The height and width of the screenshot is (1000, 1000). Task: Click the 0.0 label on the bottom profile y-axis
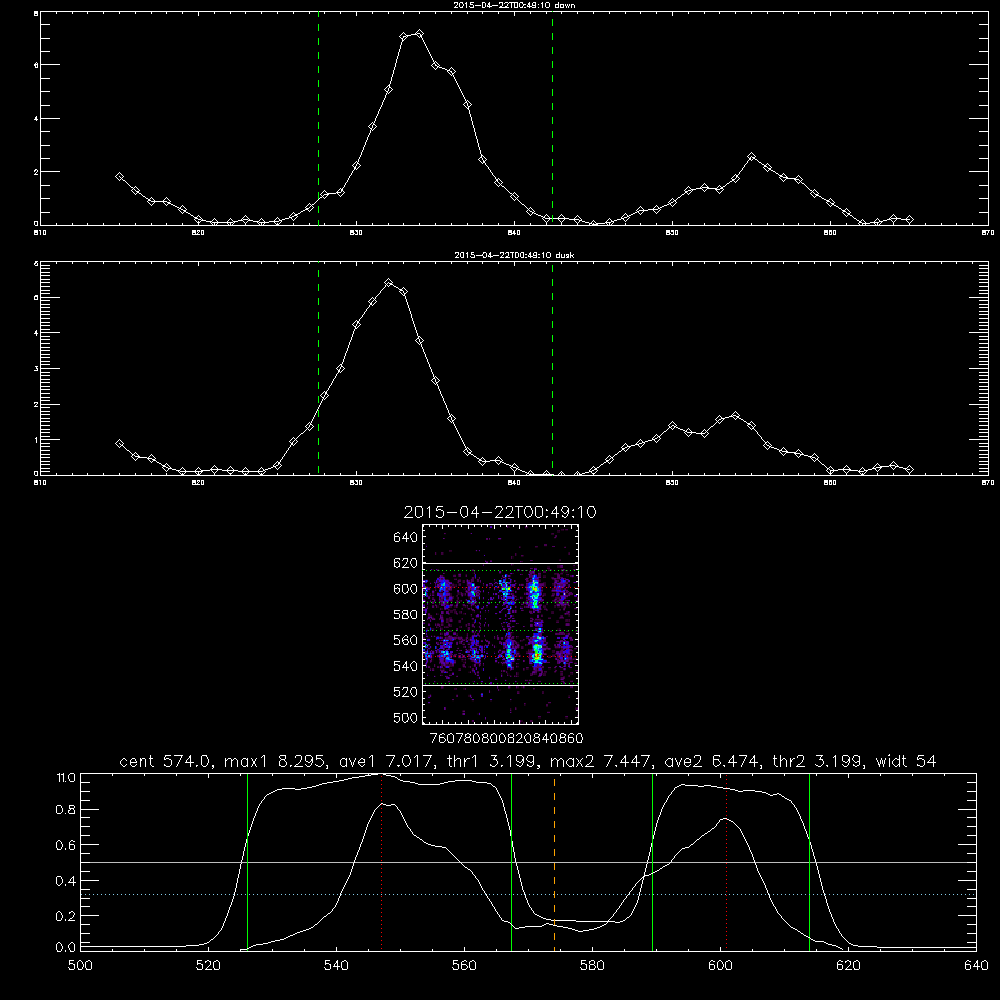66,948
